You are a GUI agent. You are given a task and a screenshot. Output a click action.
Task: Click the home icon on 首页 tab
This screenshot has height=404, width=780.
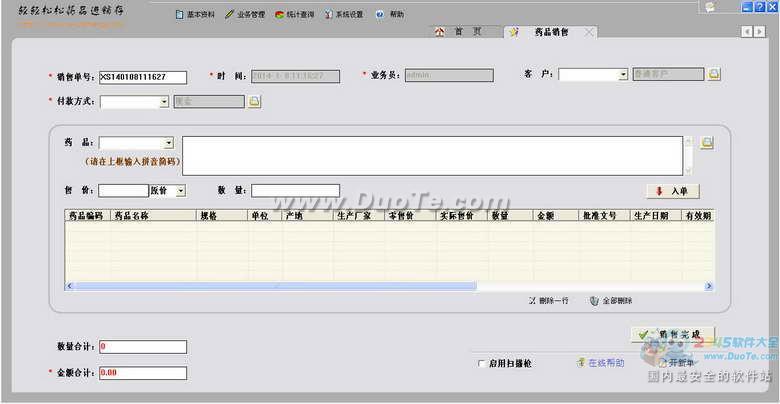coord(439,32)
